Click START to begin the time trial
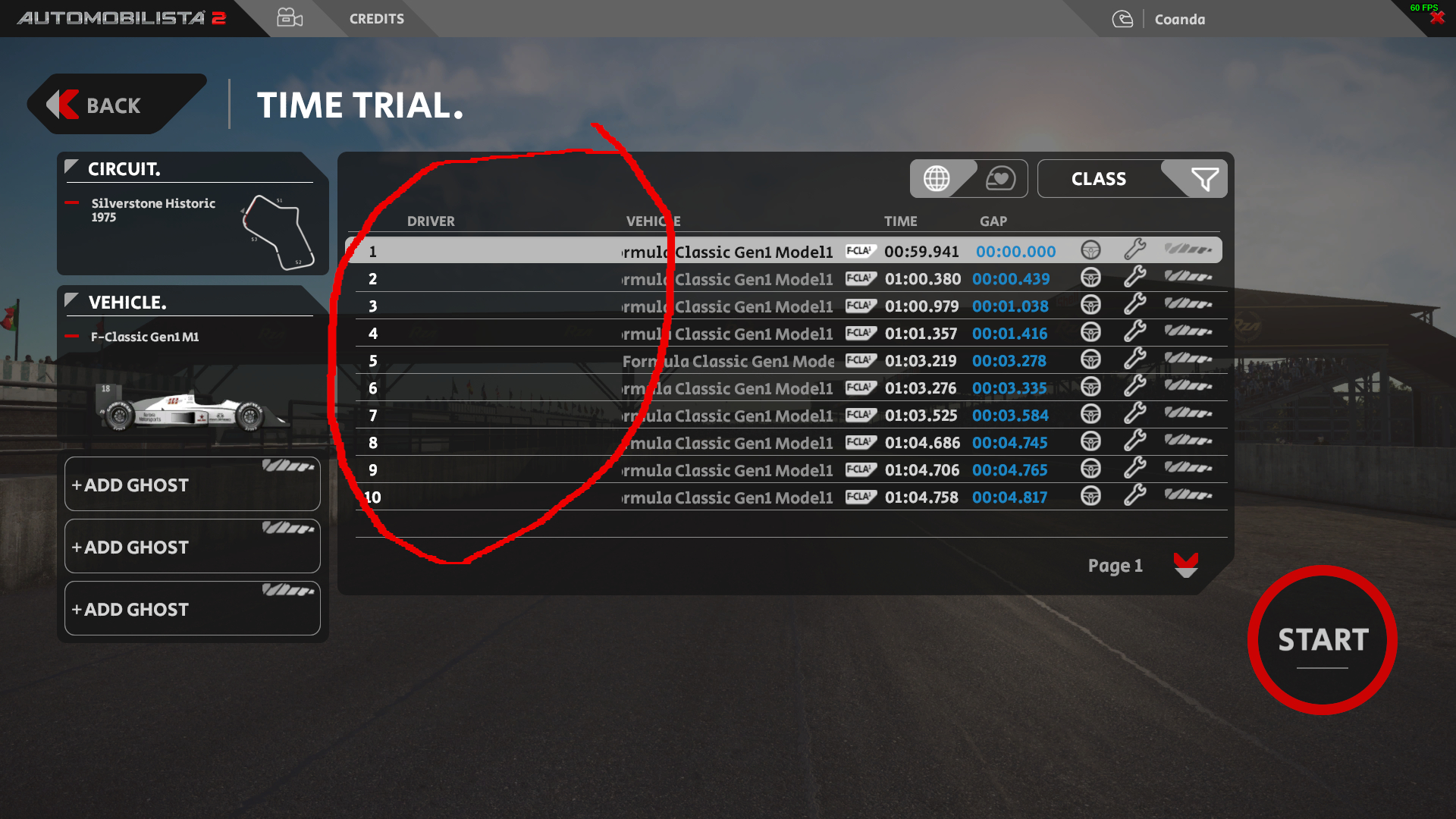 1323,638
